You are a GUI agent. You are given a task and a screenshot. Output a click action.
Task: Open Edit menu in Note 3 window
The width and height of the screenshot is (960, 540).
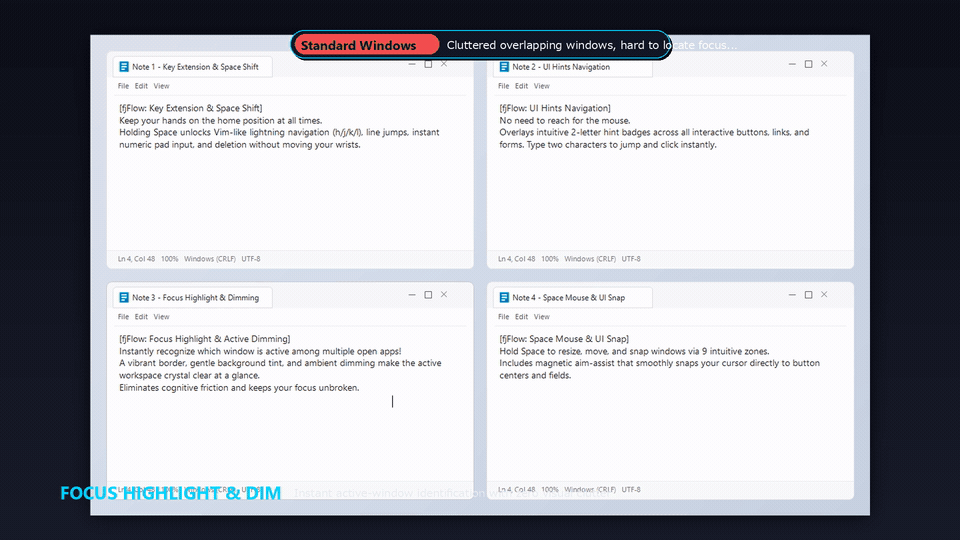pos(141,317)
